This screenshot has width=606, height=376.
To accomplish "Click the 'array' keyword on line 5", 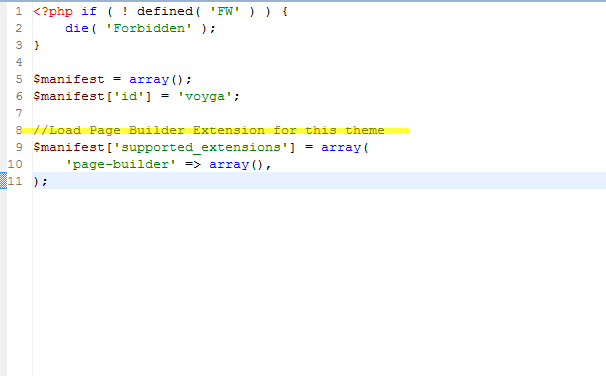I will click(x=149, y=79).
